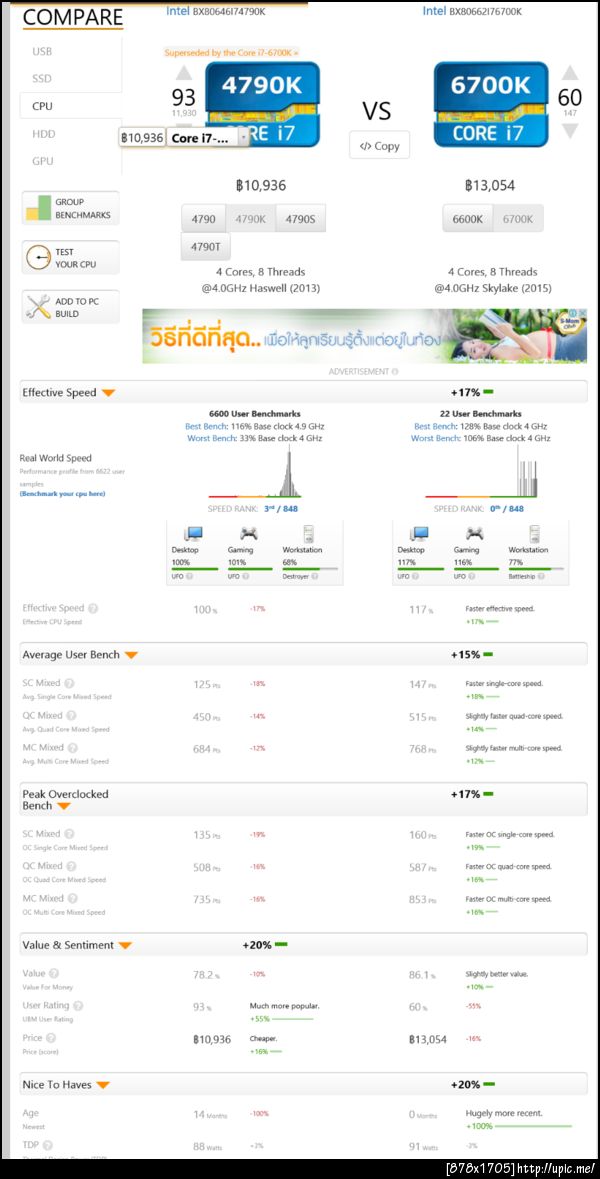Open the Intel brand link above 6700K

pyautogui.click(x=434, y=11)
